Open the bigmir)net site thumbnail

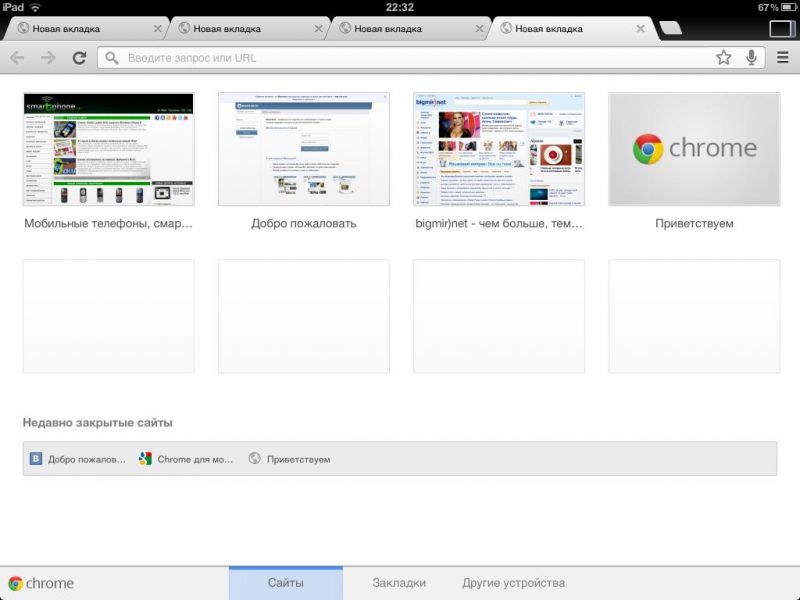click(498, 149)
